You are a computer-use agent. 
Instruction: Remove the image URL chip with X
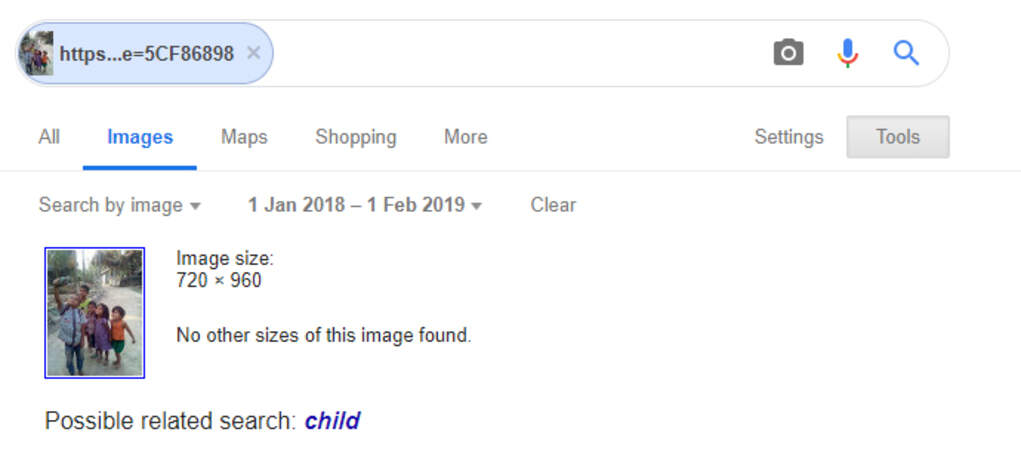point(253,53)
